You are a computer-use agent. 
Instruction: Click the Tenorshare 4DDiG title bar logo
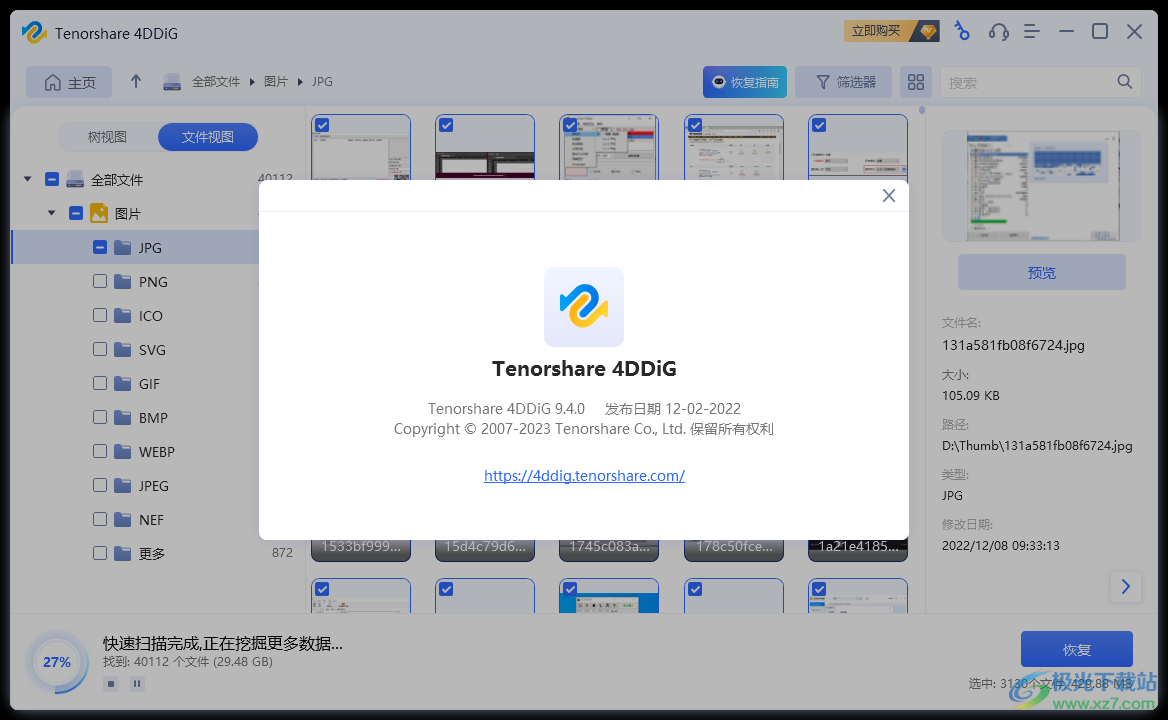point(34,33)
